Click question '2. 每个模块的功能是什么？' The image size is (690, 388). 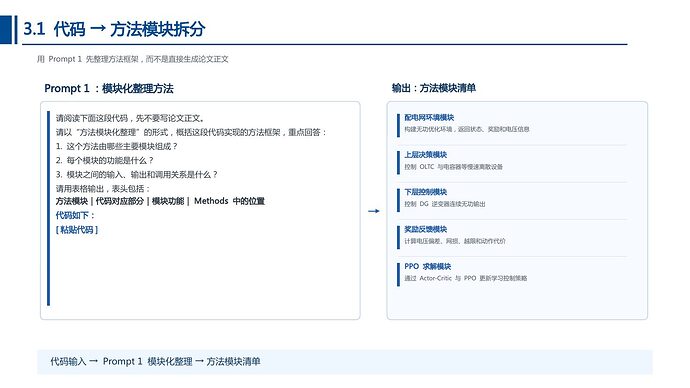105,160
